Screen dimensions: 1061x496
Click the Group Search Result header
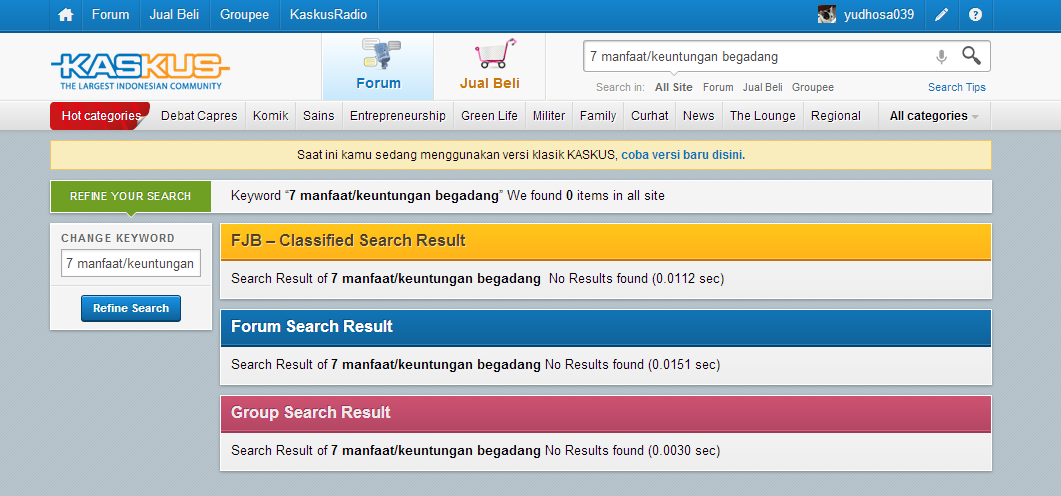click(606, 413)
